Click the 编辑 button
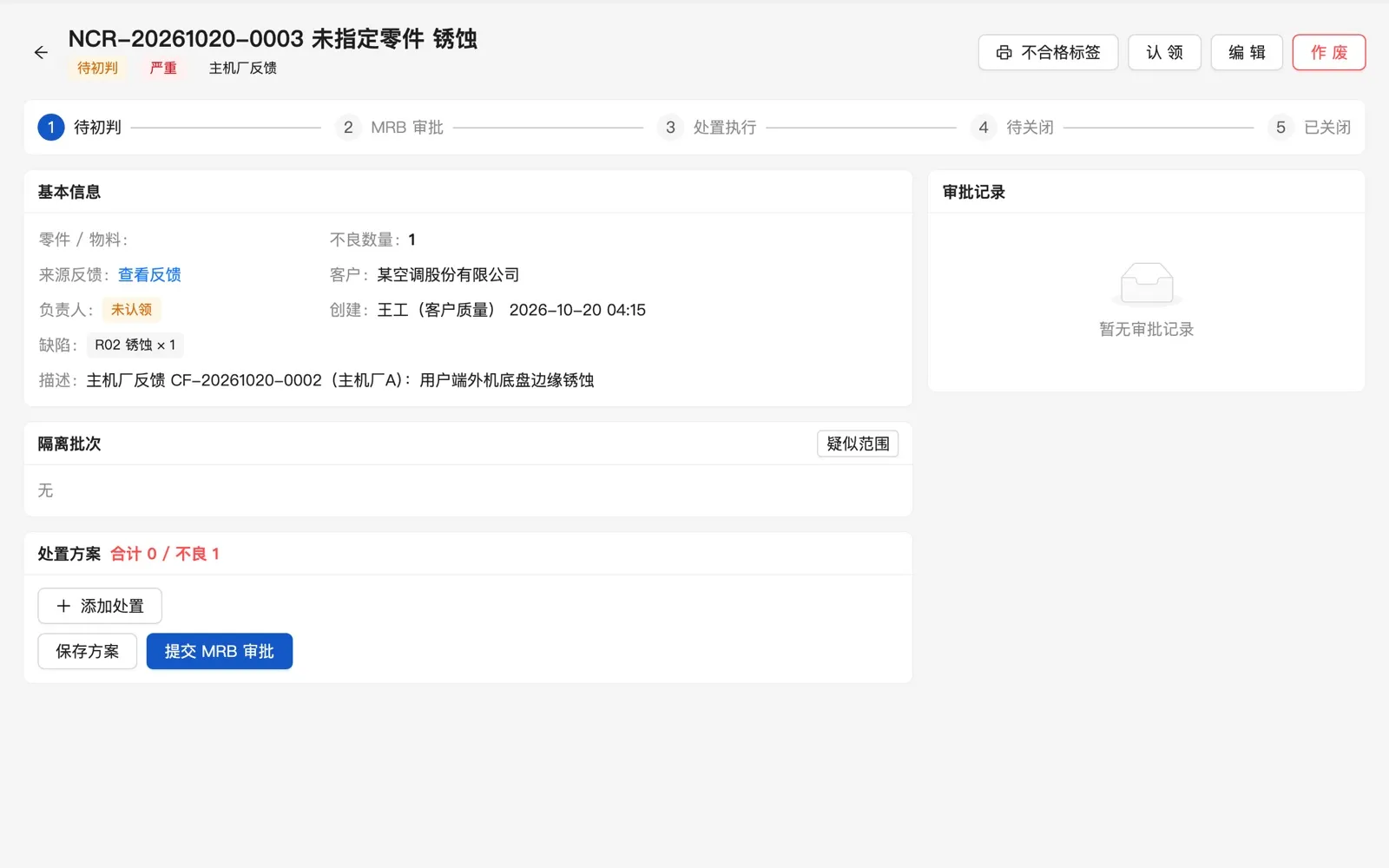1389x868 pixels. point(1247,53)
